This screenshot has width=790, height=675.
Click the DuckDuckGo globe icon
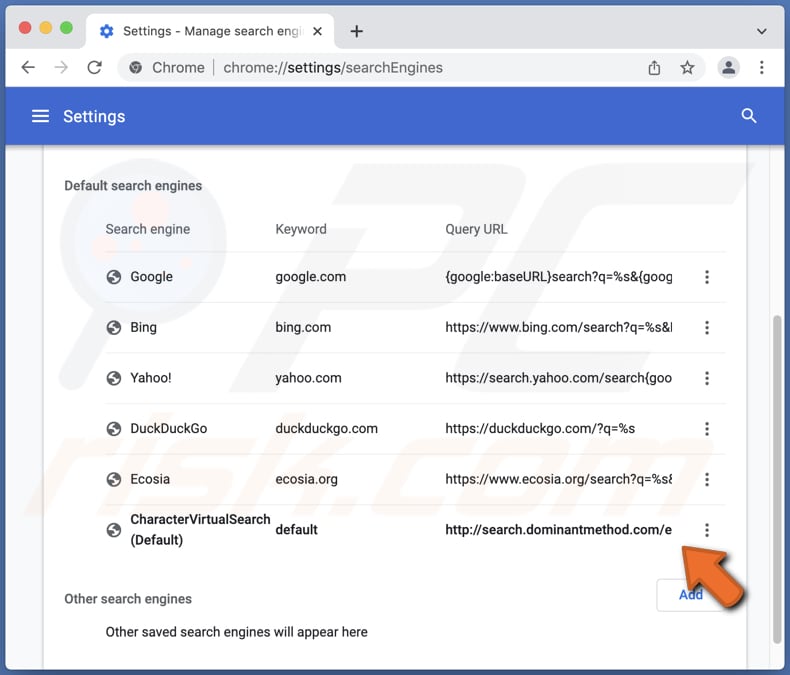click(x=114, y=429)
